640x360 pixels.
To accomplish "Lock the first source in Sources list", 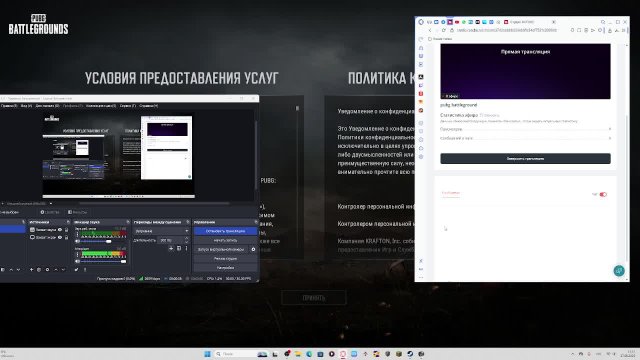I will [67, 230].
